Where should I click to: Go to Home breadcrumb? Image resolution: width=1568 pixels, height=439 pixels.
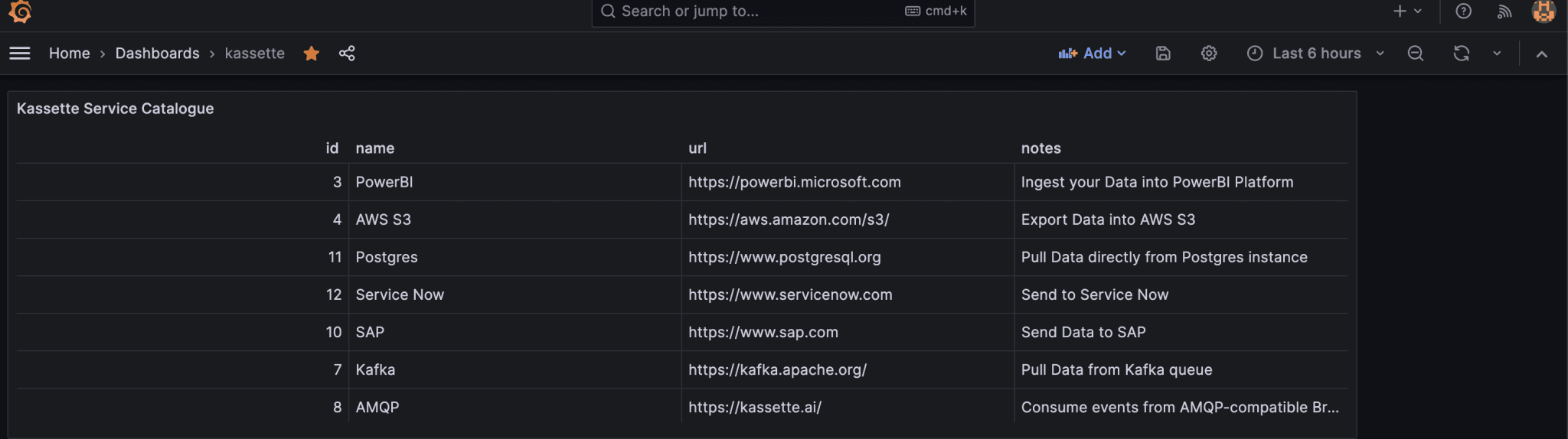coord(70,54)
